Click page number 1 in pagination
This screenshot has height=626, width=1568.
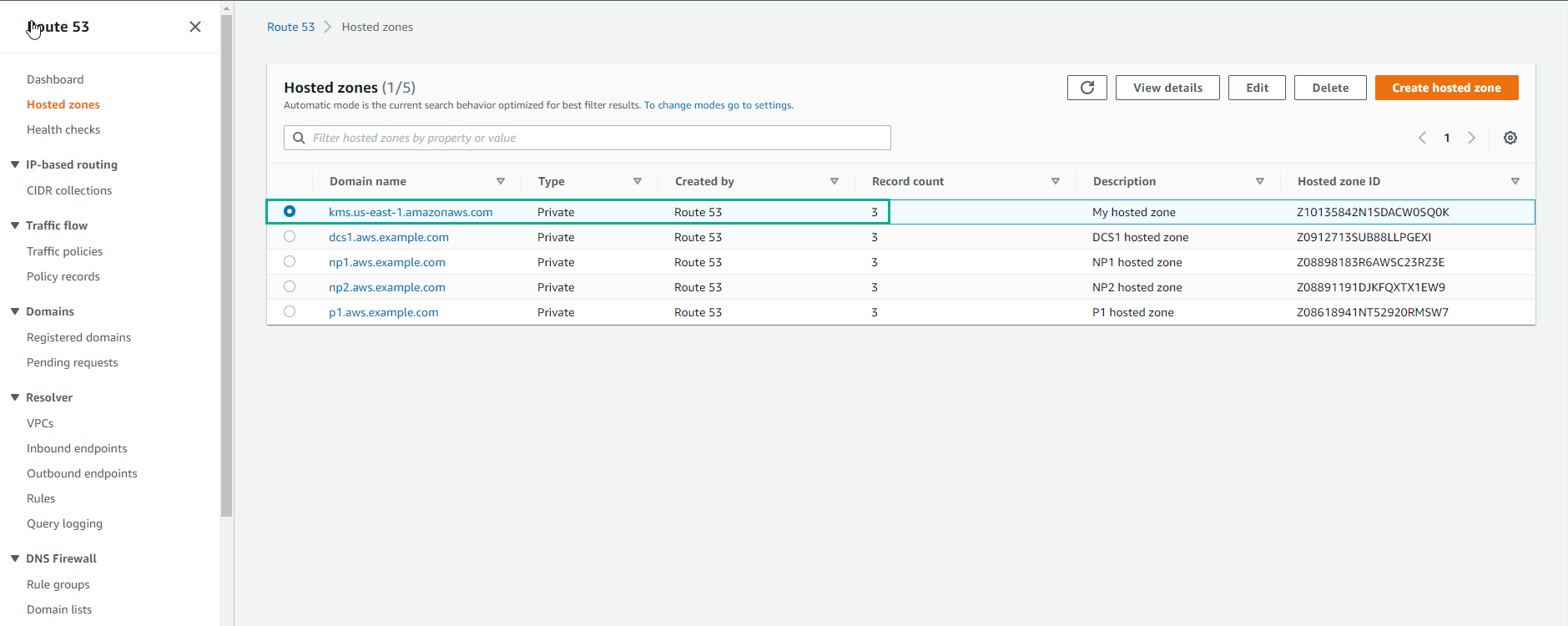pyautogui.click(x=1447, y=138)
